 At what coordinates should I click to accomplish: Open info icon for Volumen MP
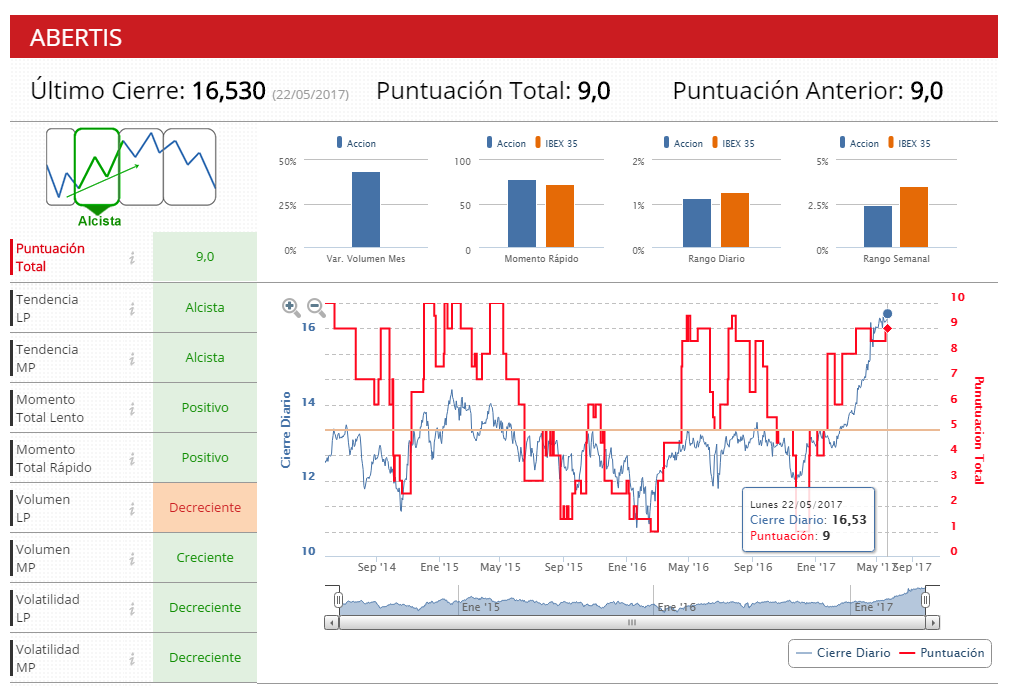pyautogui.click(x=132, y=558)
